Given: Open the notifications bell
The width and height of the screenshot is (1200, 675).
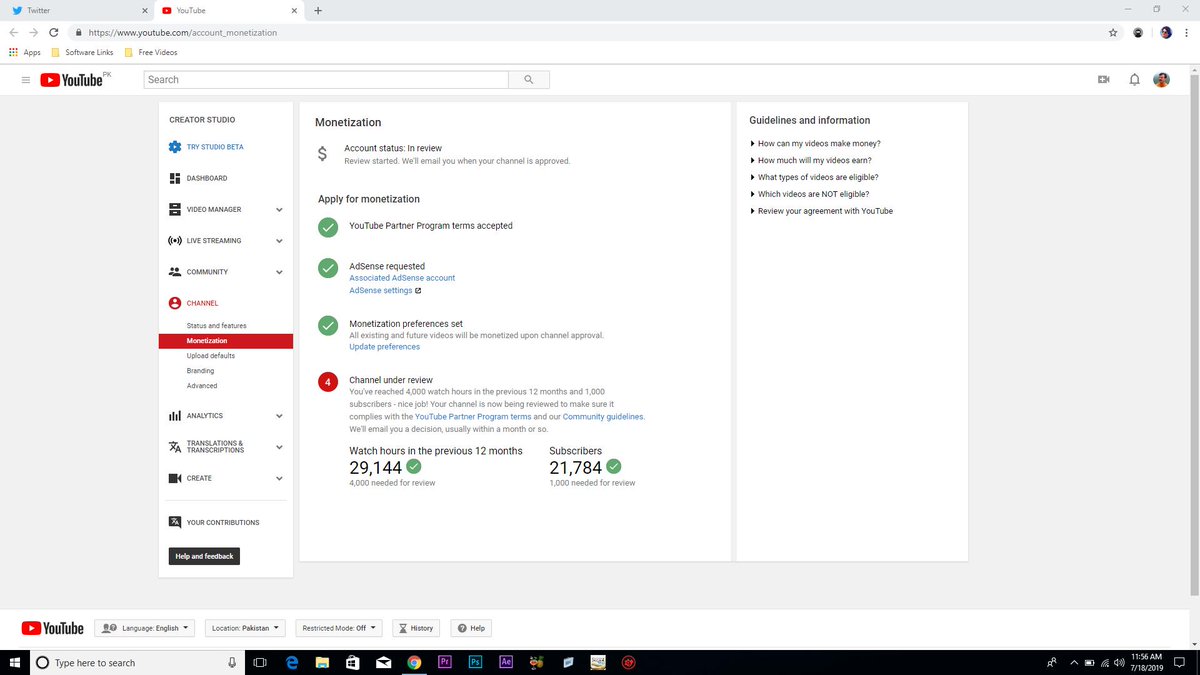Looking at the screenshot, I should (1134, 80).
